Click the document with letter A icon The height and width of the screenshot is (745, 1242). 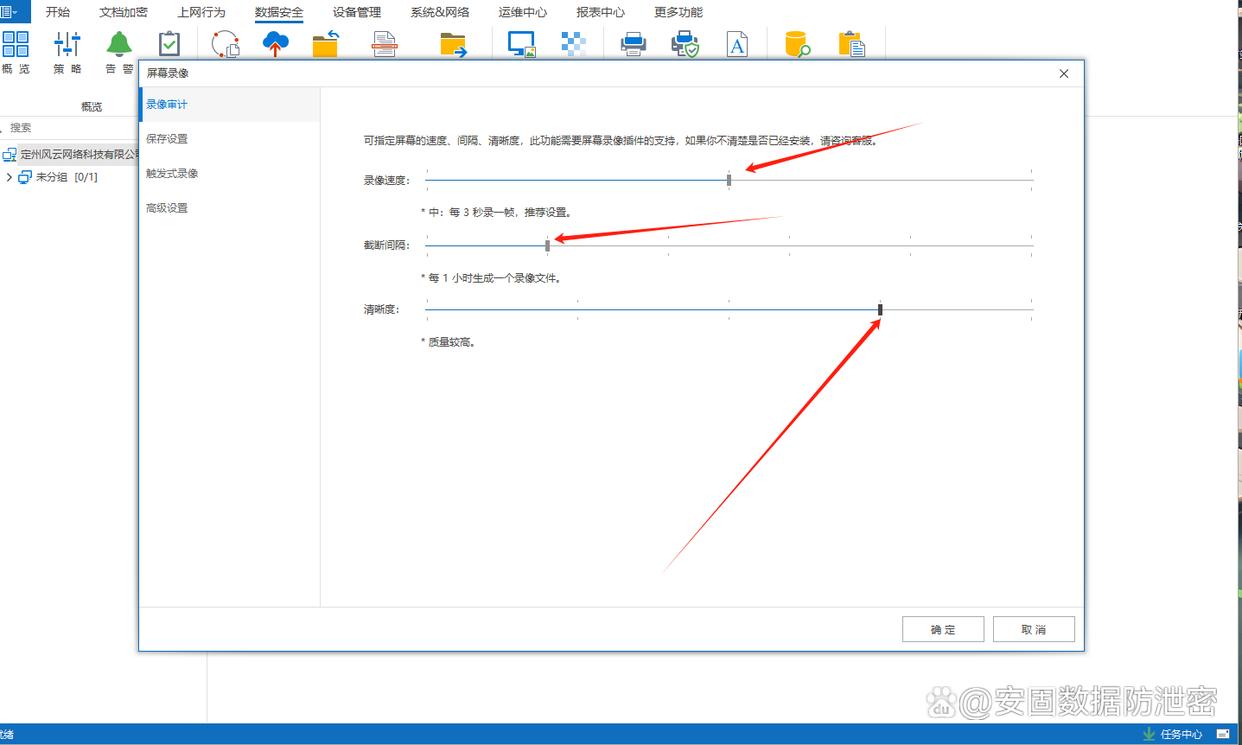(737, 44)
